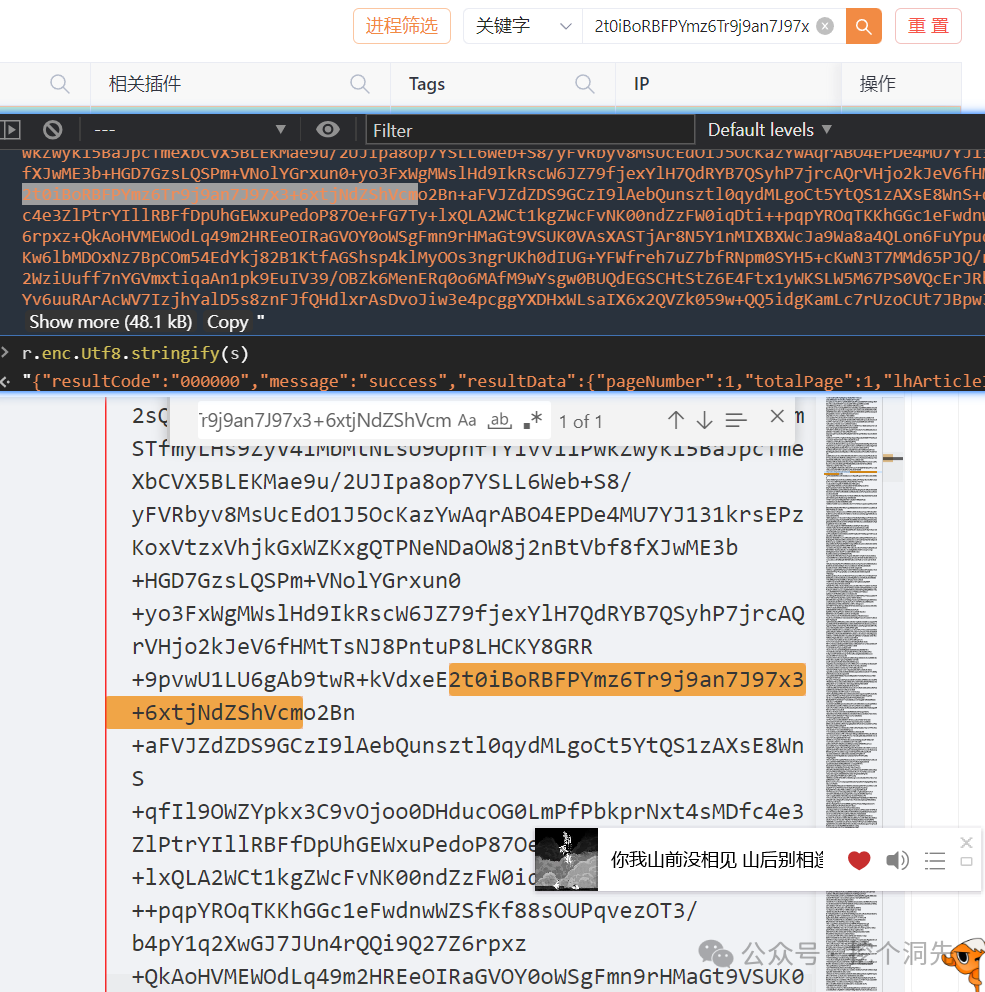Image resolution: width=985 pixels, height=992 pixels.
Task: Click the volume speaker icon in player
Action: tap(897, 860)
